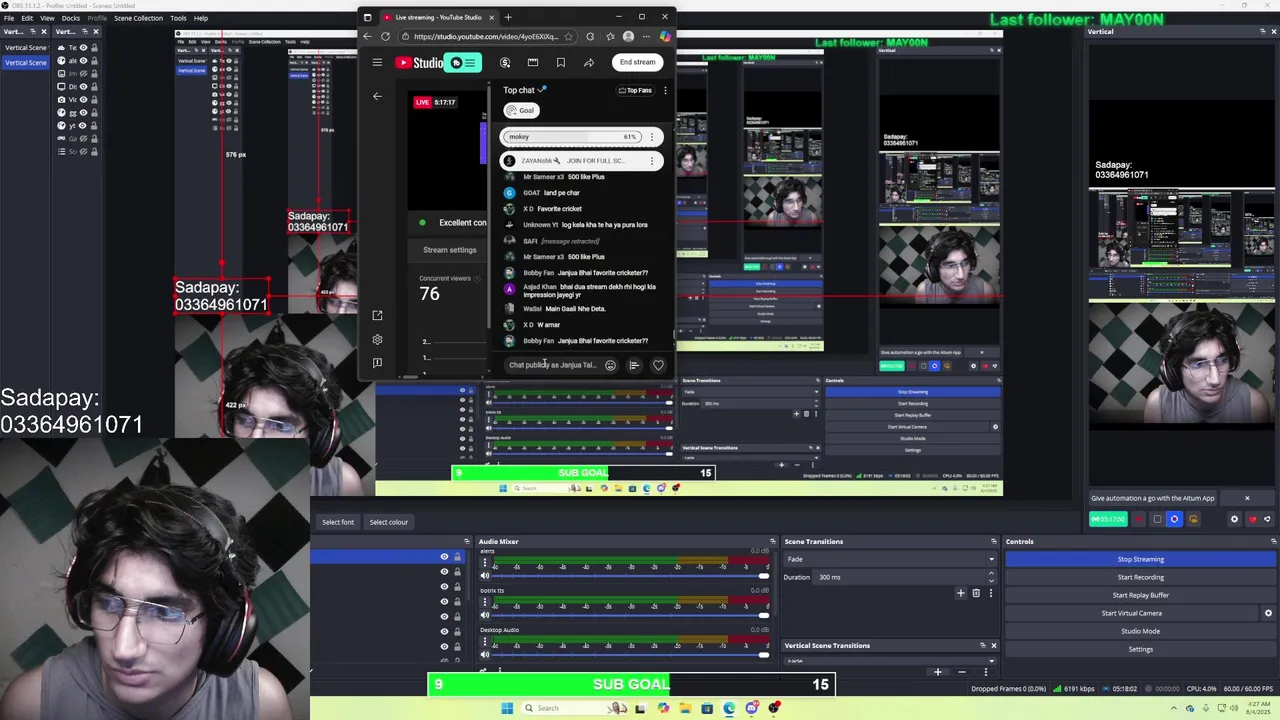Show the hidden image source
The image size is (1280, 720).
[x=83, y=74]
